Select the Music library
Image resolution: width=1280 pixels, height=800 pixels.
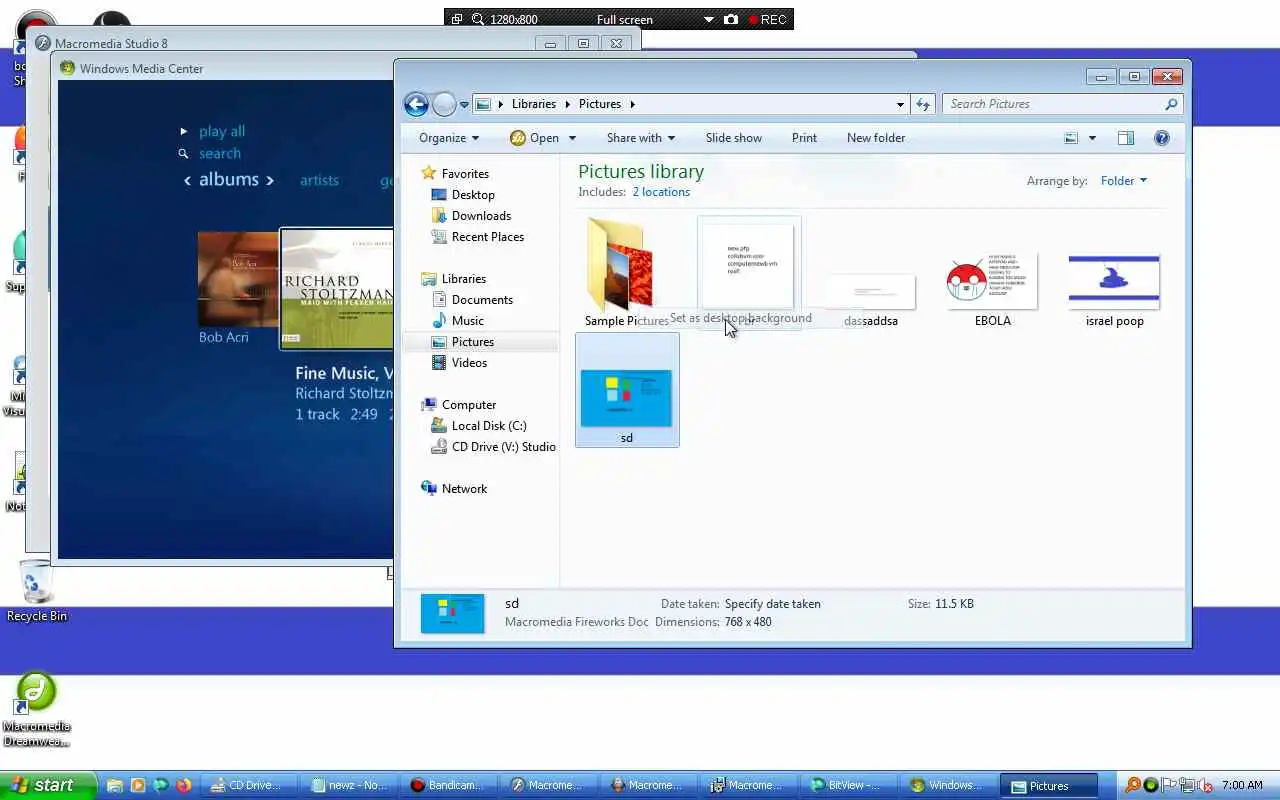click(x=467, y=320)
